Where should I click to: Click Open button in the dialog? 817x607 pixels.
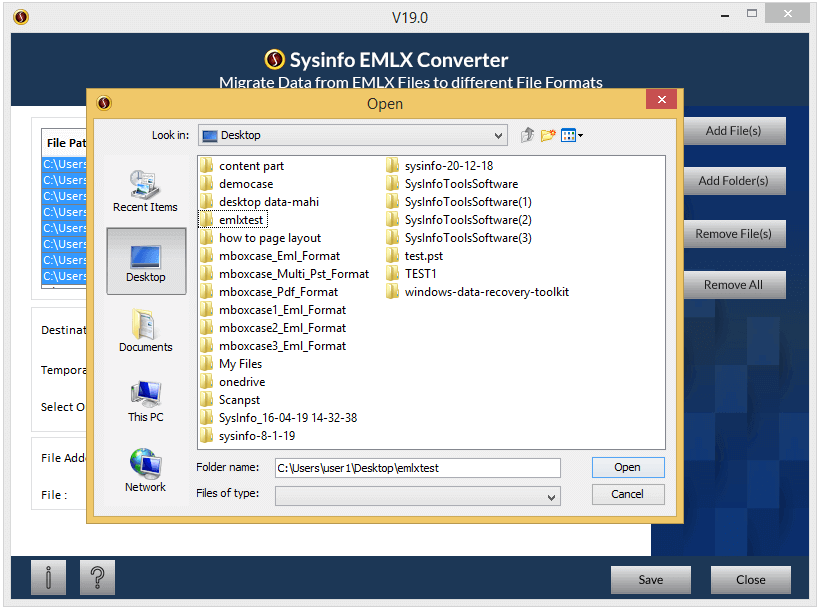[628, 467]
